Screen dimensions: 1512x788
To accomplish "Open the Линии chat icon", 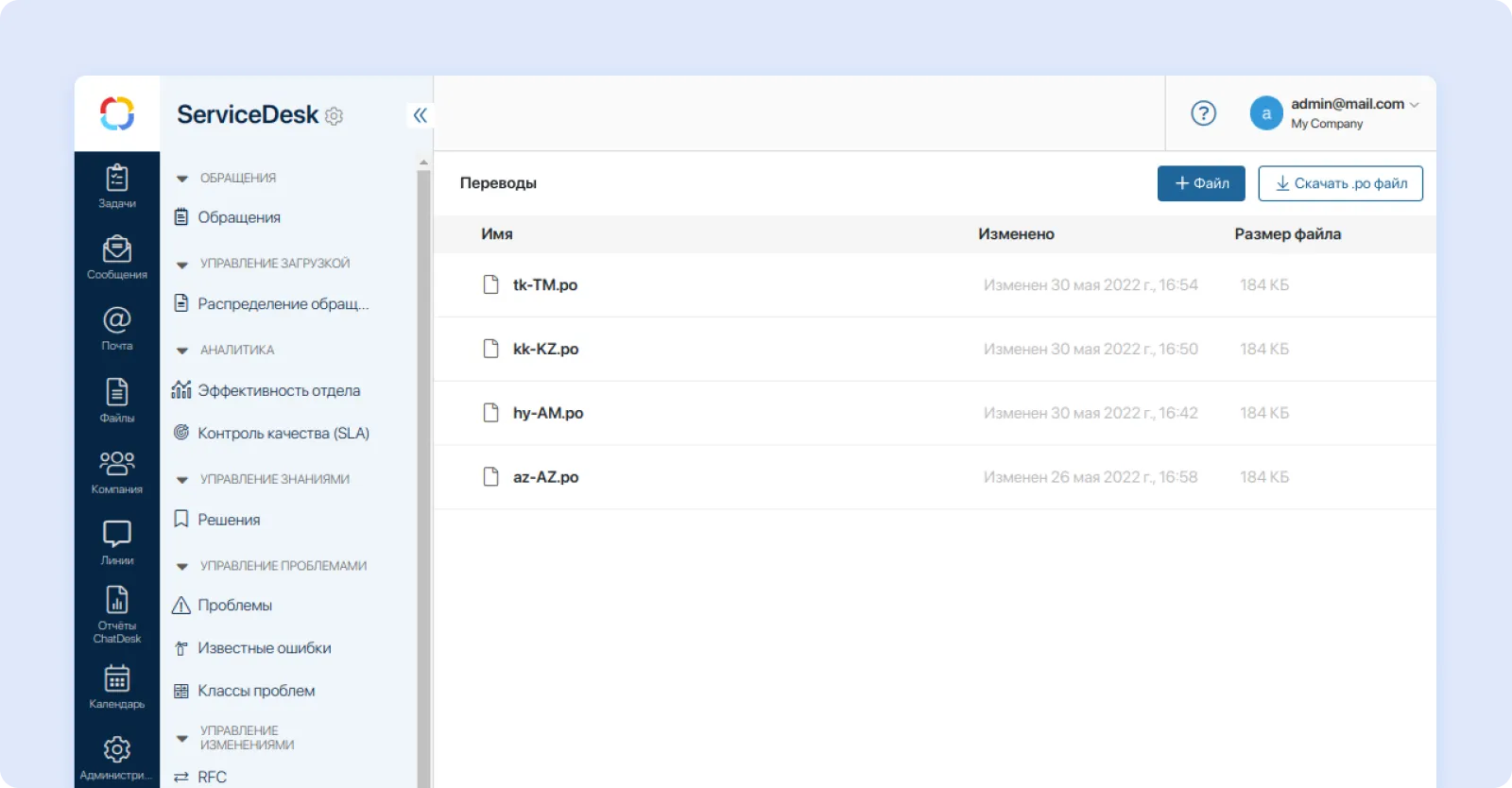I will coord(117,542).
